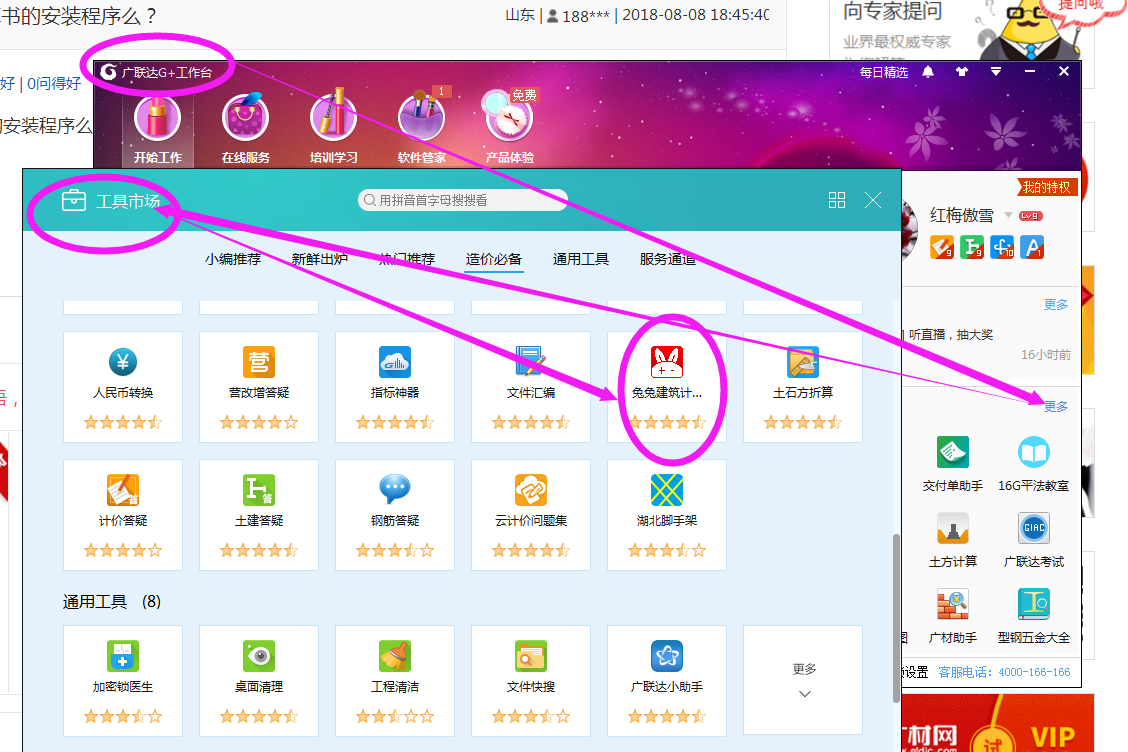Open 交付单助手 in the side panel
The width and height of the screenshot is (1128, 752).
click(952, 464)
